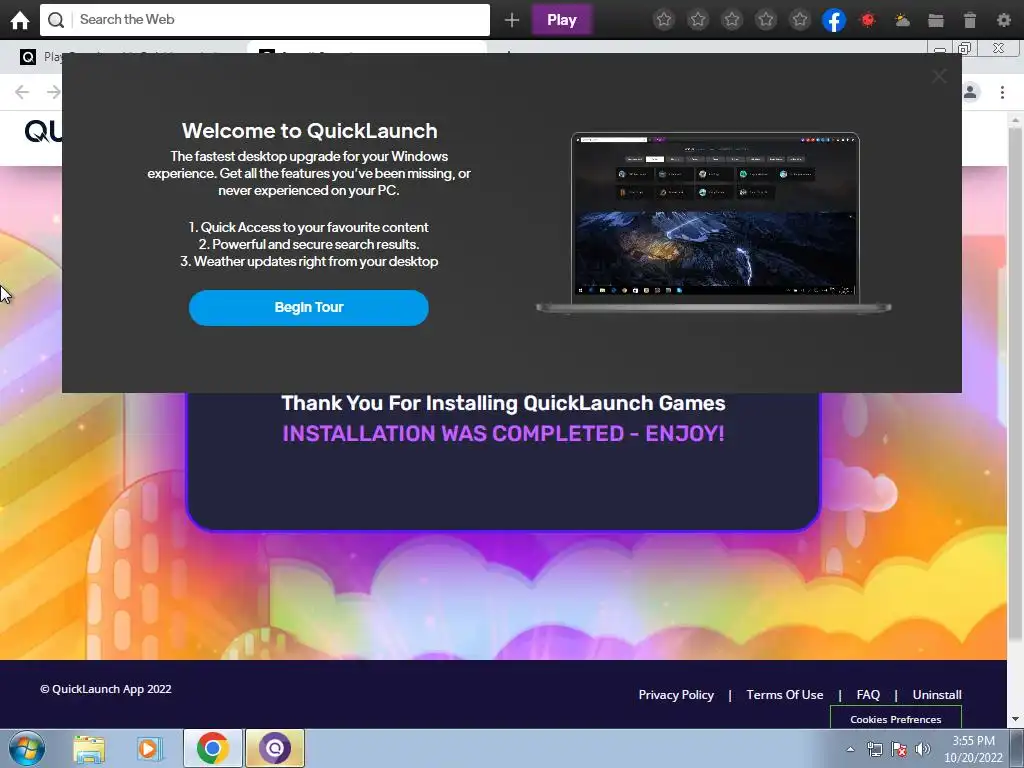Open Cookies Prefrences button
Screen dimensions: 1024x768
896,719
